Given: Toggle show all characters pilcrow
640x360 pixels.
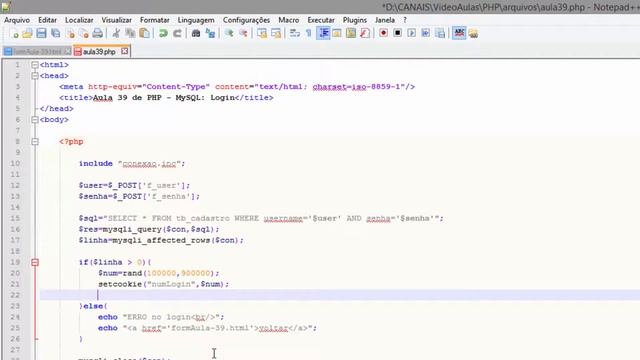Looking at the screenshot, I should pos(309,33).
